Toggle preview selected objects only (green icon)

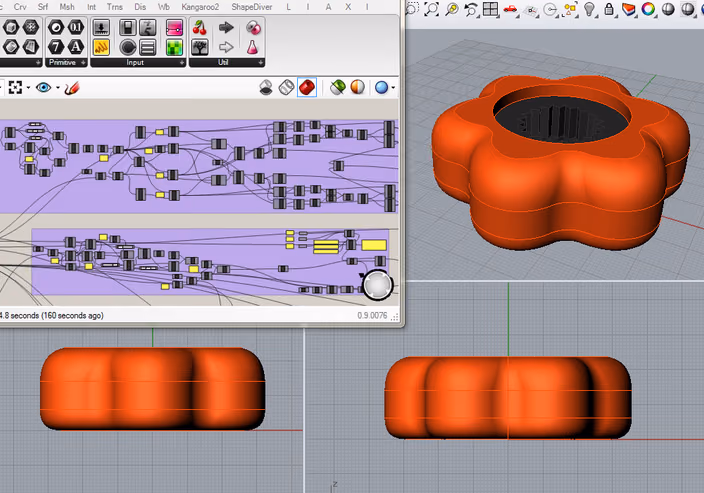338,88
